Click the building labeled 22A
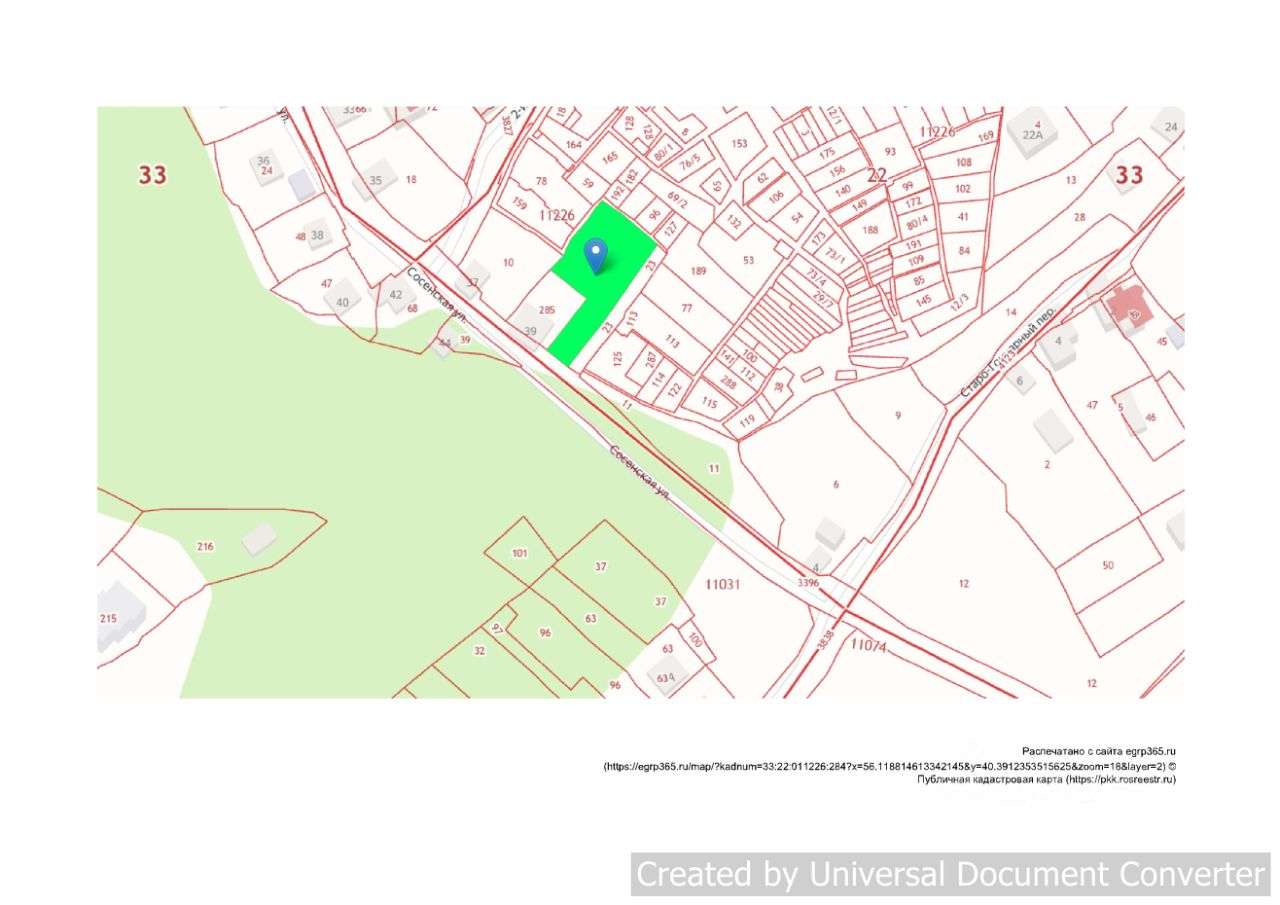Image resolution: width=1280 pixels, height=905 pixels. [1031, 136]
